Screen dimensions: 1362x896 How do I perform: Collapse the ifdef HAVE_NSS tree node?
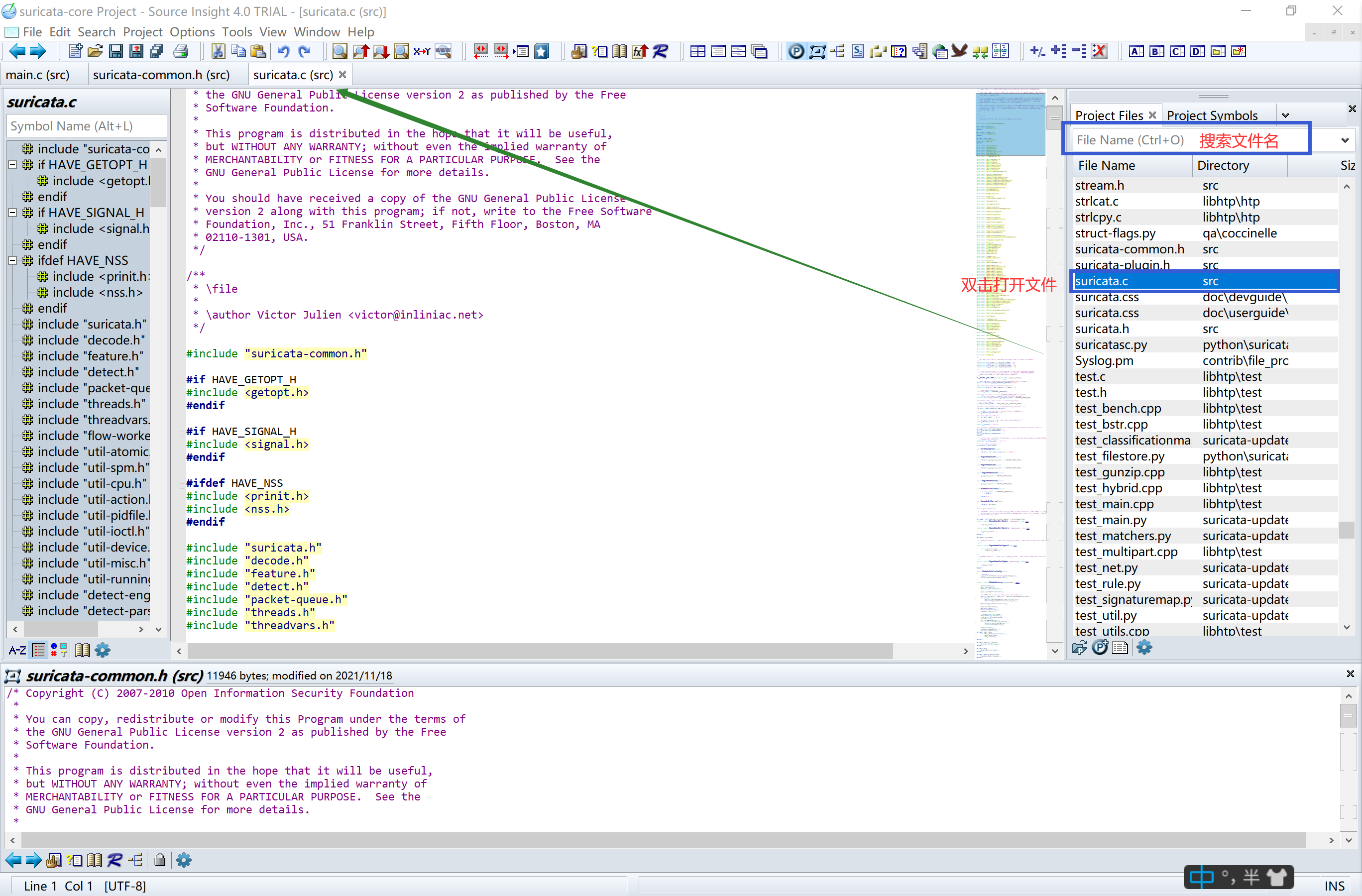point(12,260)
